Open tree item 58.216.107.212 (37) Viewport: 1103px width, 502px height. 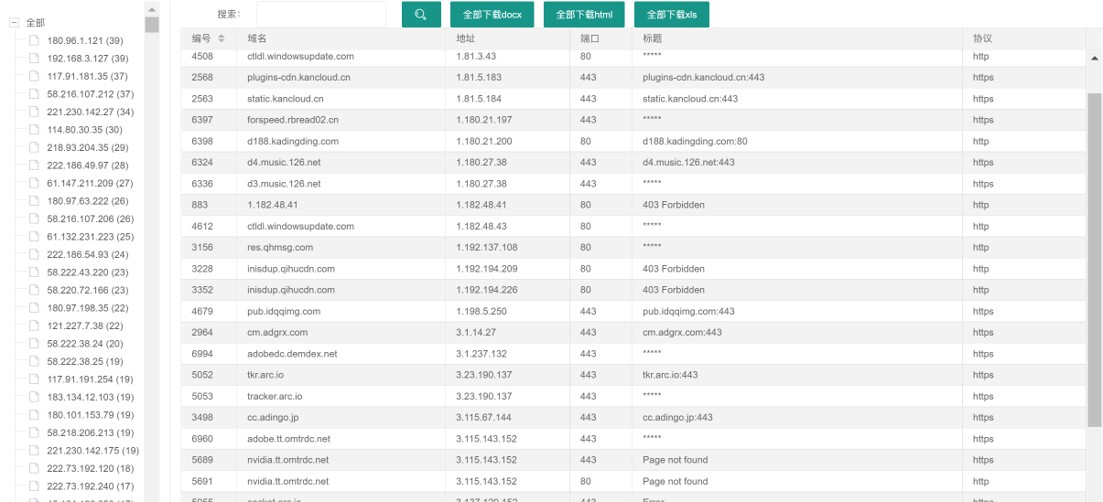click(x=90, y=94)
